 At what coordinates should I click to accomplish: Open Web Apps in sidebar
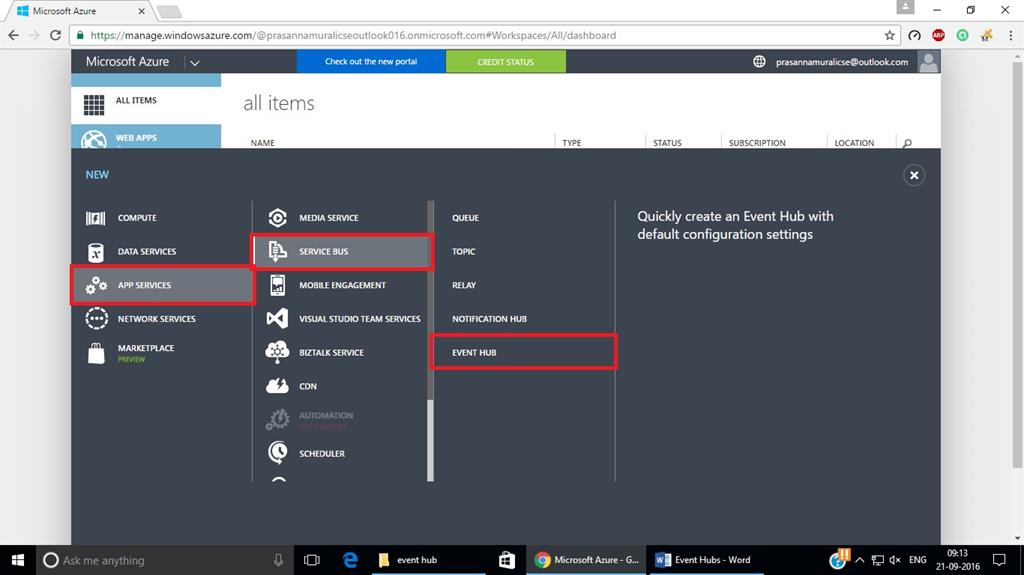point(146,137)
